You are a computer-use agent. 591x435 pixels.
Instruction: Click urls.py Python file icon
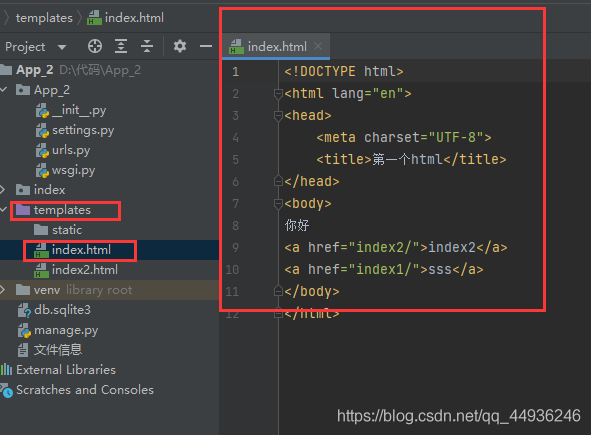coord(42,150)
